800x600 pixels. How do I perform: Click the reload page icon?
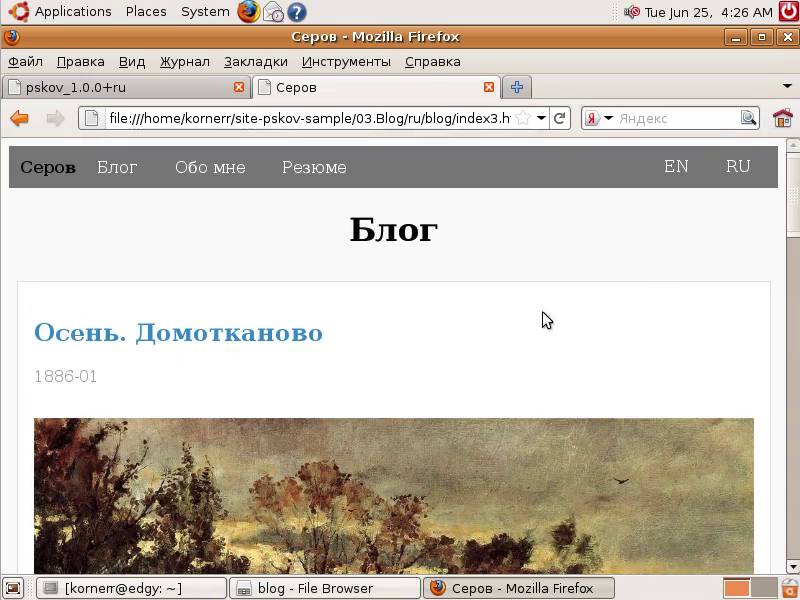tap(560, 118)
